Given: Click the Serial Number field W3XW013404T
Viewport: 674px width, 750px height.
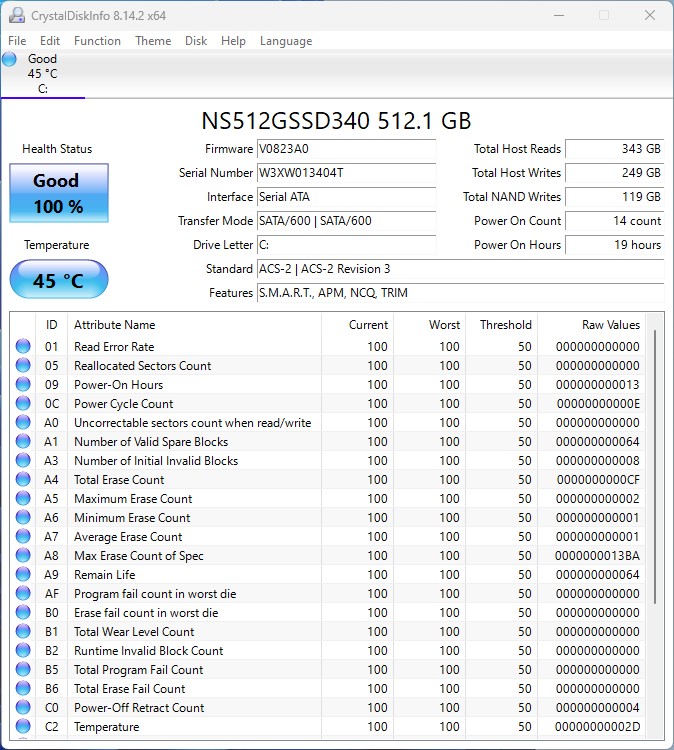Looking at the screenshot, I should click(346, 173).
